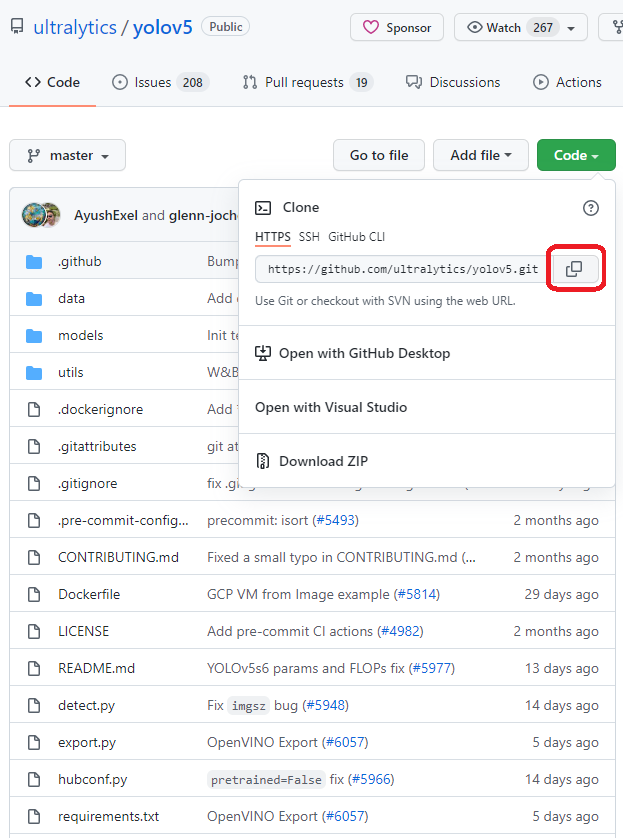Click the repository icon beside ultralytics
623x838 pixels.
17,26
